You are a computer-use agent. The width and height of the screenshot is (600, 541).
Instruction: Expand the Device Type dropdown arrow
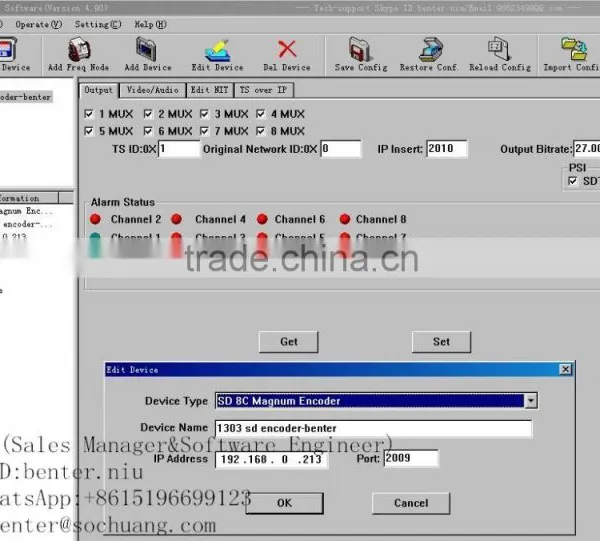coord(531,401)
